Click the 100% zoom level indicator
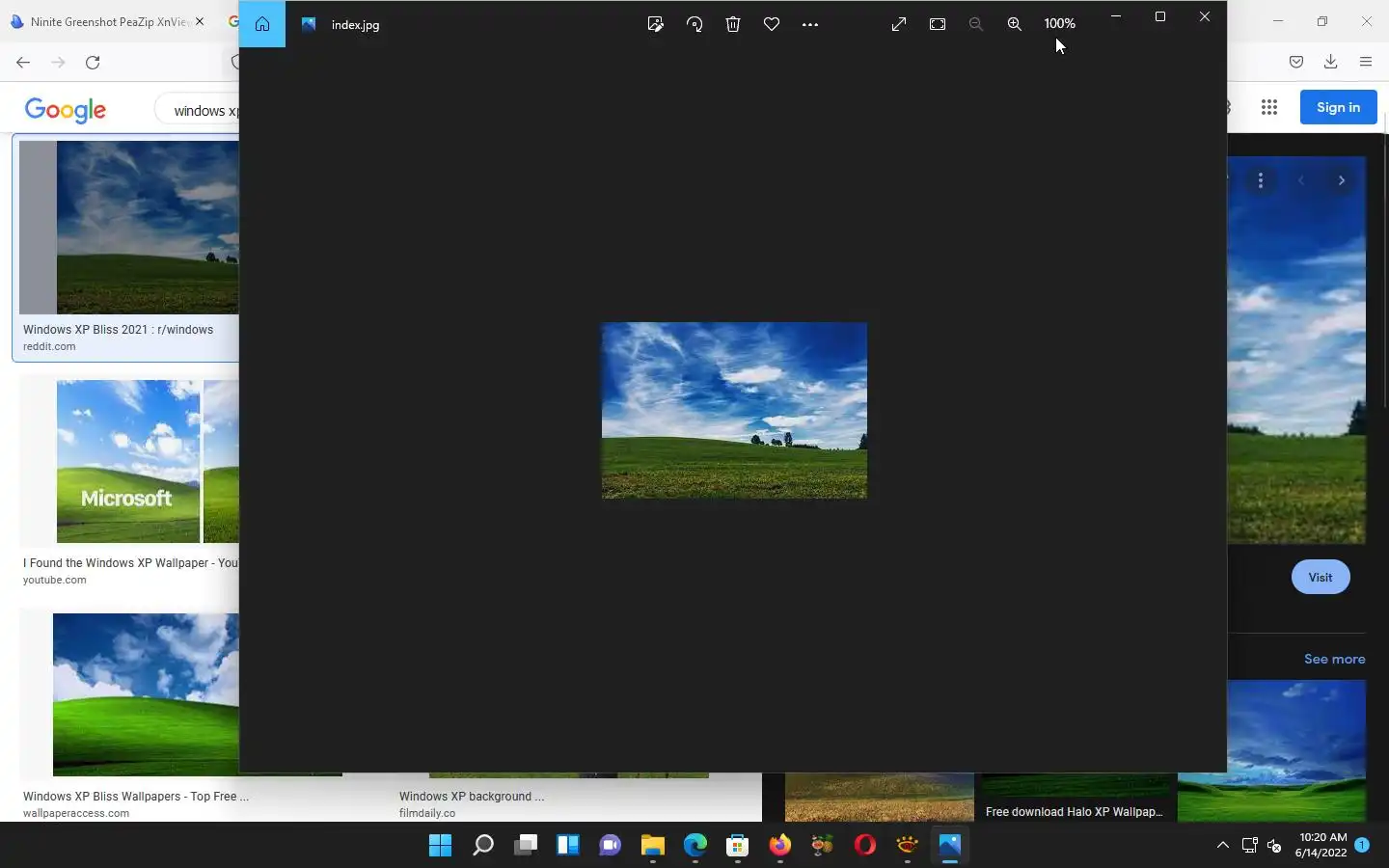Viewport: 1389px width, 868px height. click(x=1059, y=23)
